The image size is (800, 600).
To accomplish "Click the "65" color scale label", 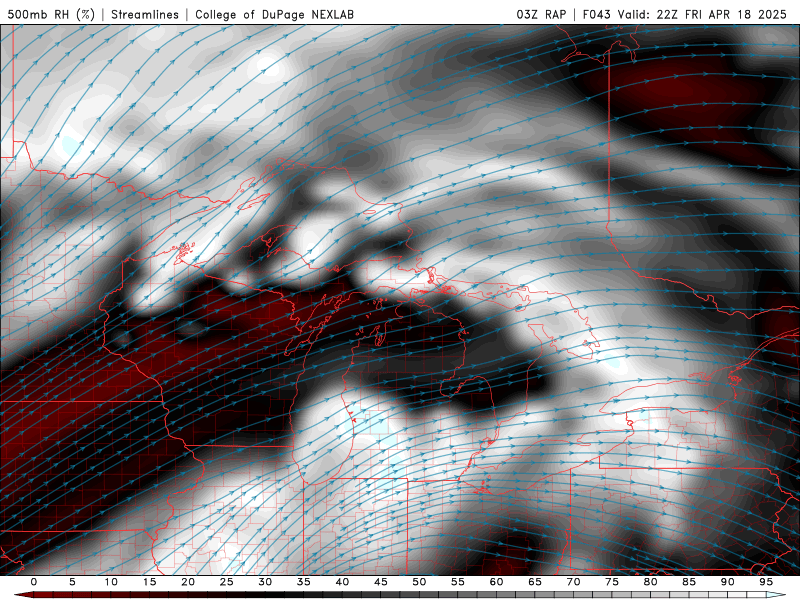I will tap(535, 582).
